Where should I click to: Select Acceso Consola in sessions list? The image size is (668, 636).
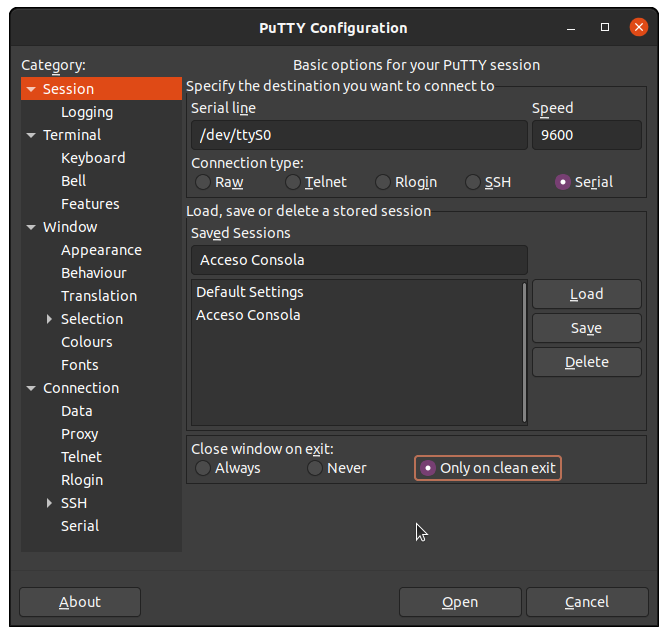357,315
